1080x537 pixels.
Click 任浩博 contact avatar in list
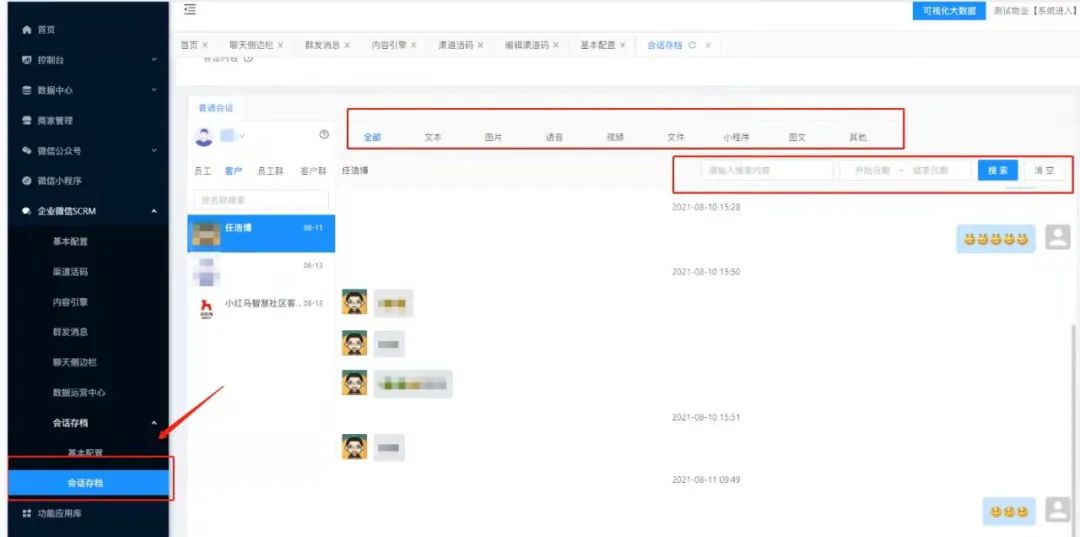pos(204,234)
